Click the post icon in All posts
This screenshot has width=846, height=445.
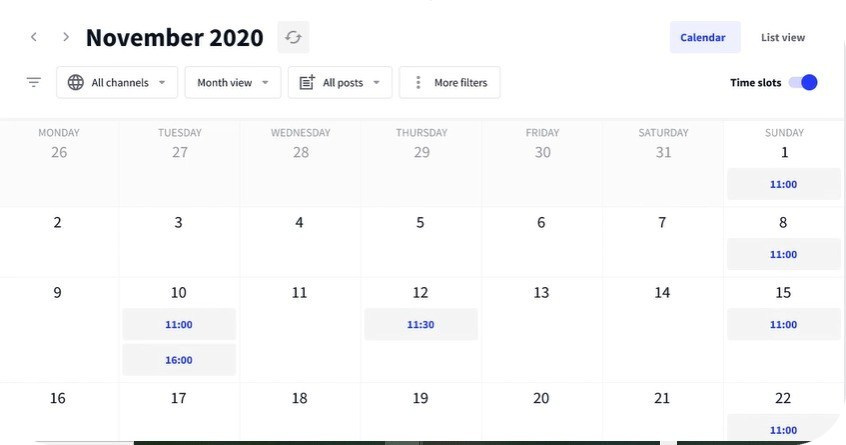coord(307,83)
